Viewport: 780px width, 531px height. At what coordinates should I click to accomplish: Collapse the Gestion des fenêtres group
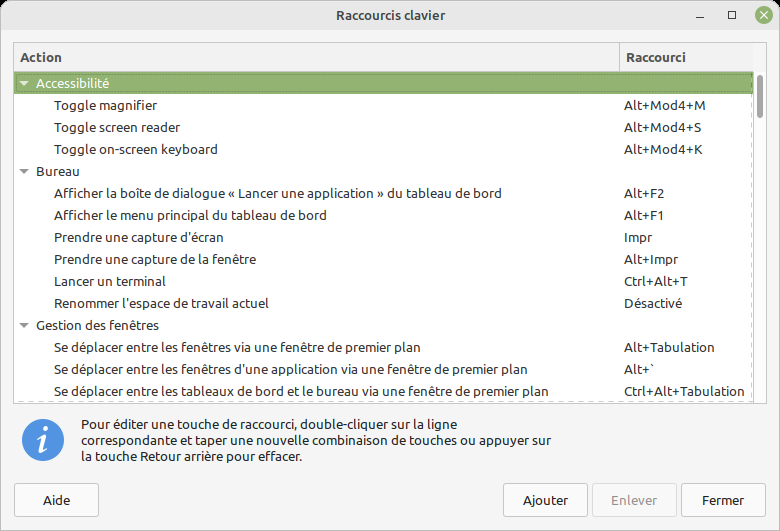point(24,326)
